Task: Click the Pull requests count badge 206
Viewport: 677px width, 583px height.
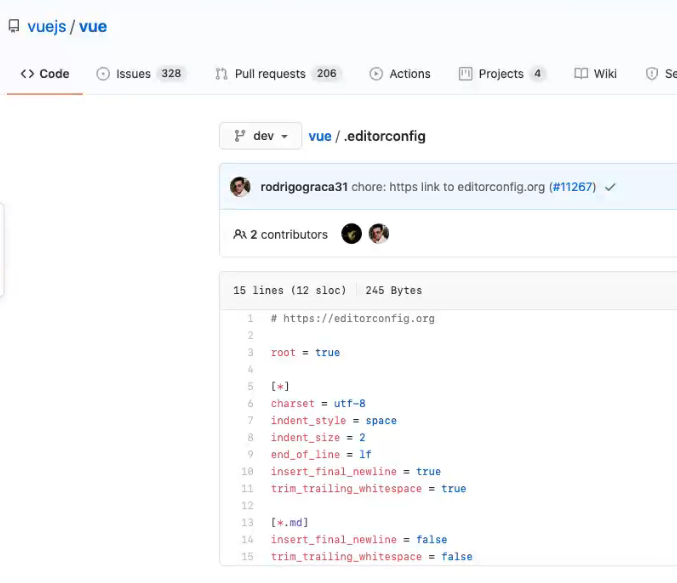Action: 326,73
